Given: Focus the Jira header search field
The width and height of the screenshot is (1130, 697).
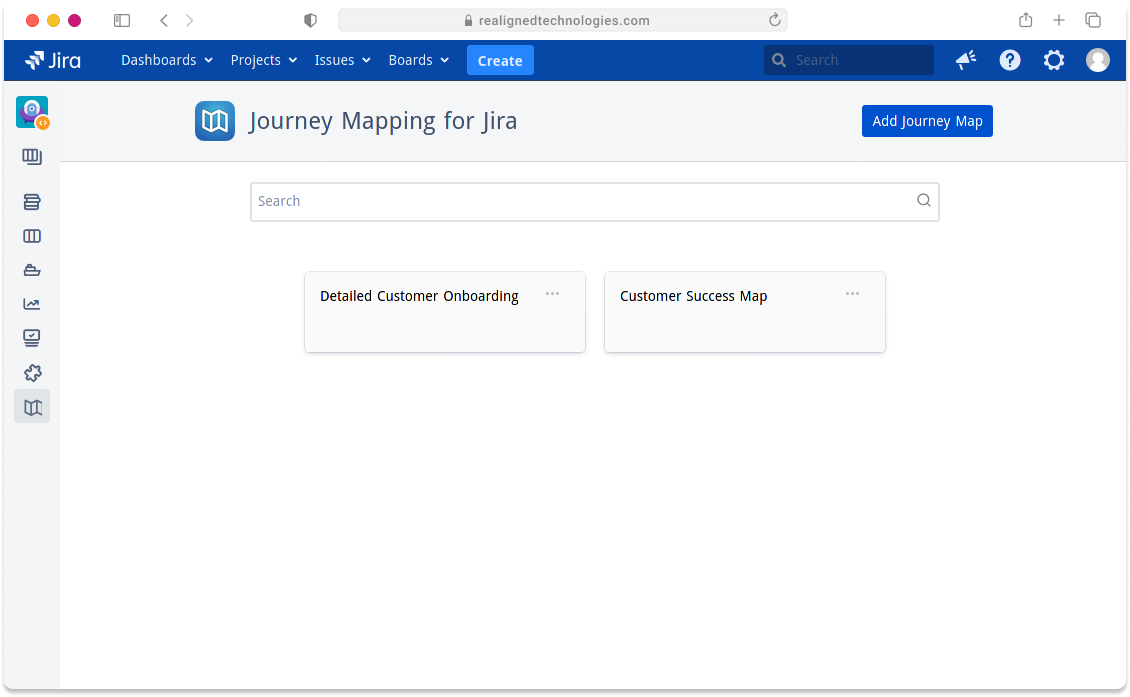Looking at the screenshot, I should pyautogui.click(x=849, y=61).
